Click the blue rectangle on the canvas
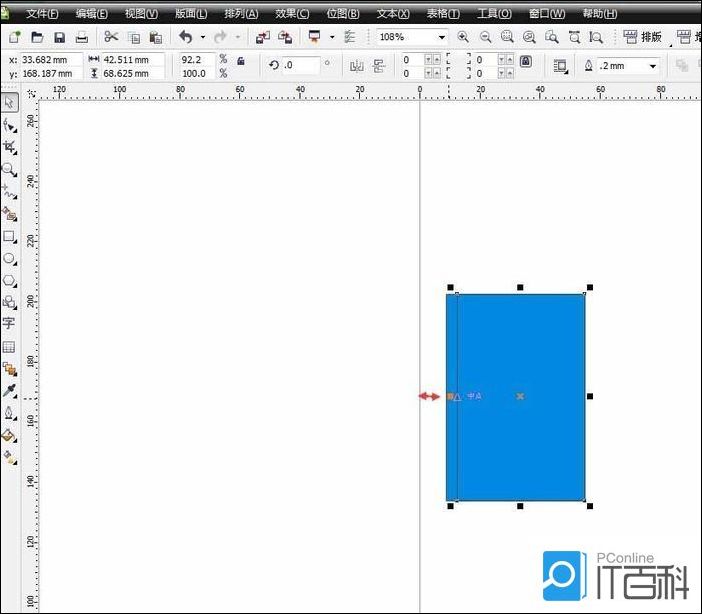The width and height of the screenshot is (702, 614). pos(516,397)
